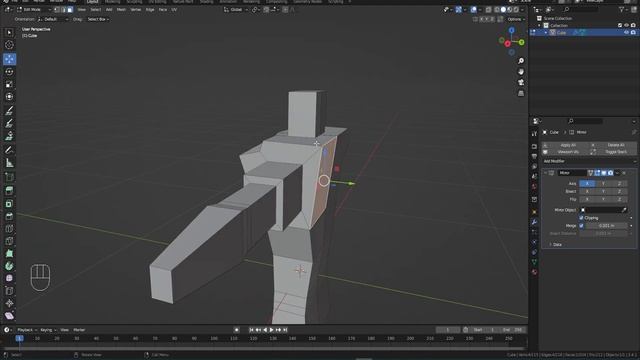640x360 pixels.
Task: Open the Drag Select Box dropdown
Action: [98, 19]
